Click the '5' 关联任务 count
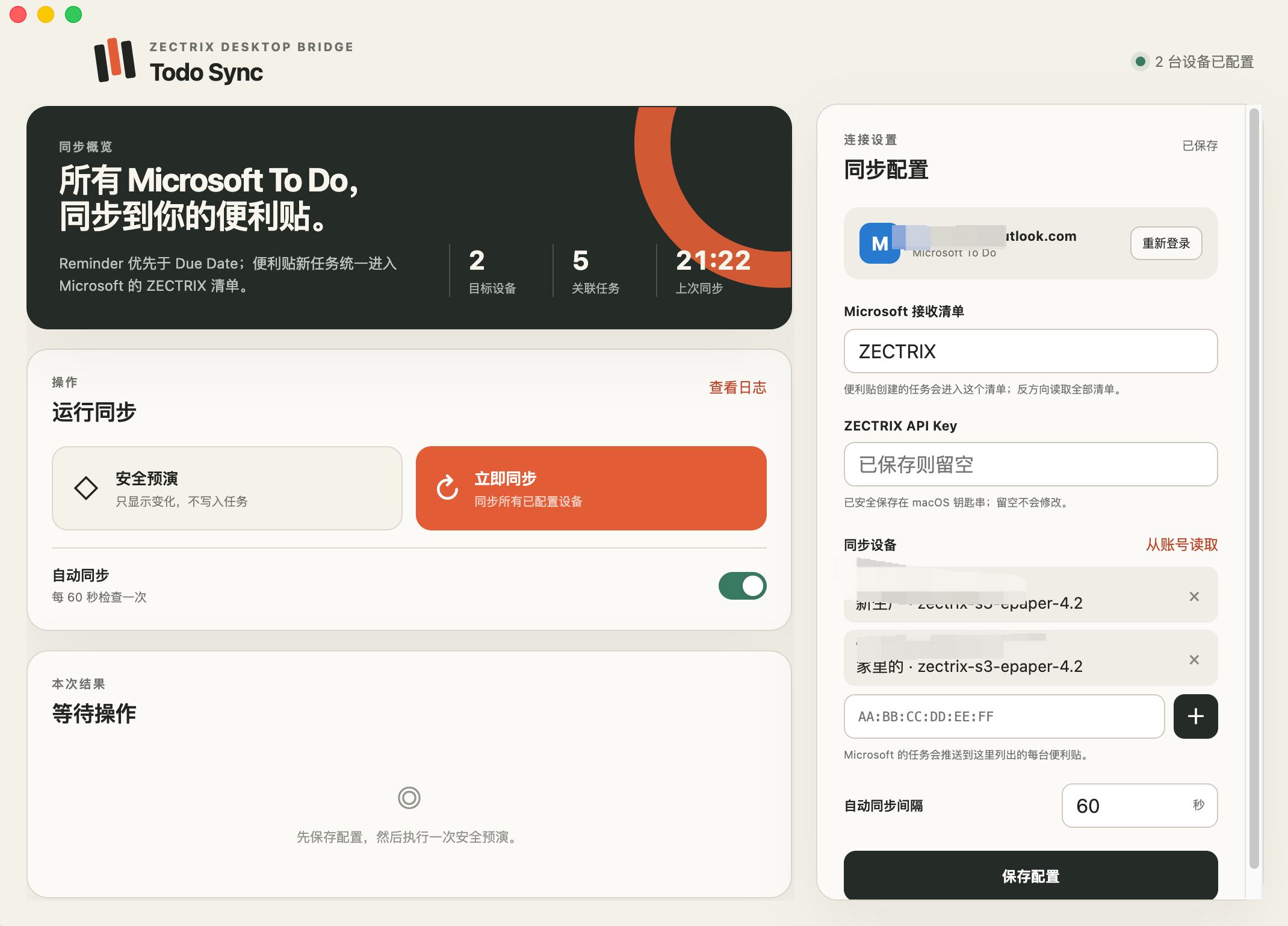The height and width of the screenshot is (926, 1288). (581, 261)
